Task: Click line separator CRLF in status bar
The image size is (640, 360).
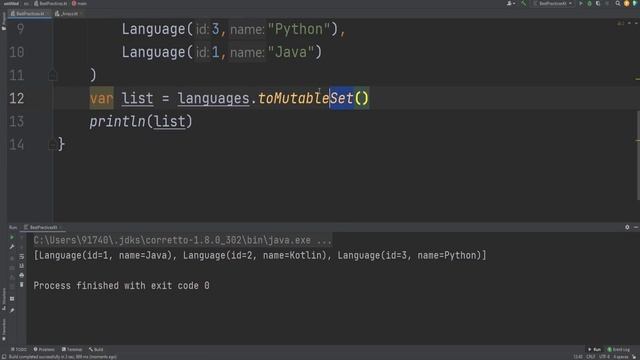Action: point(591,357)
